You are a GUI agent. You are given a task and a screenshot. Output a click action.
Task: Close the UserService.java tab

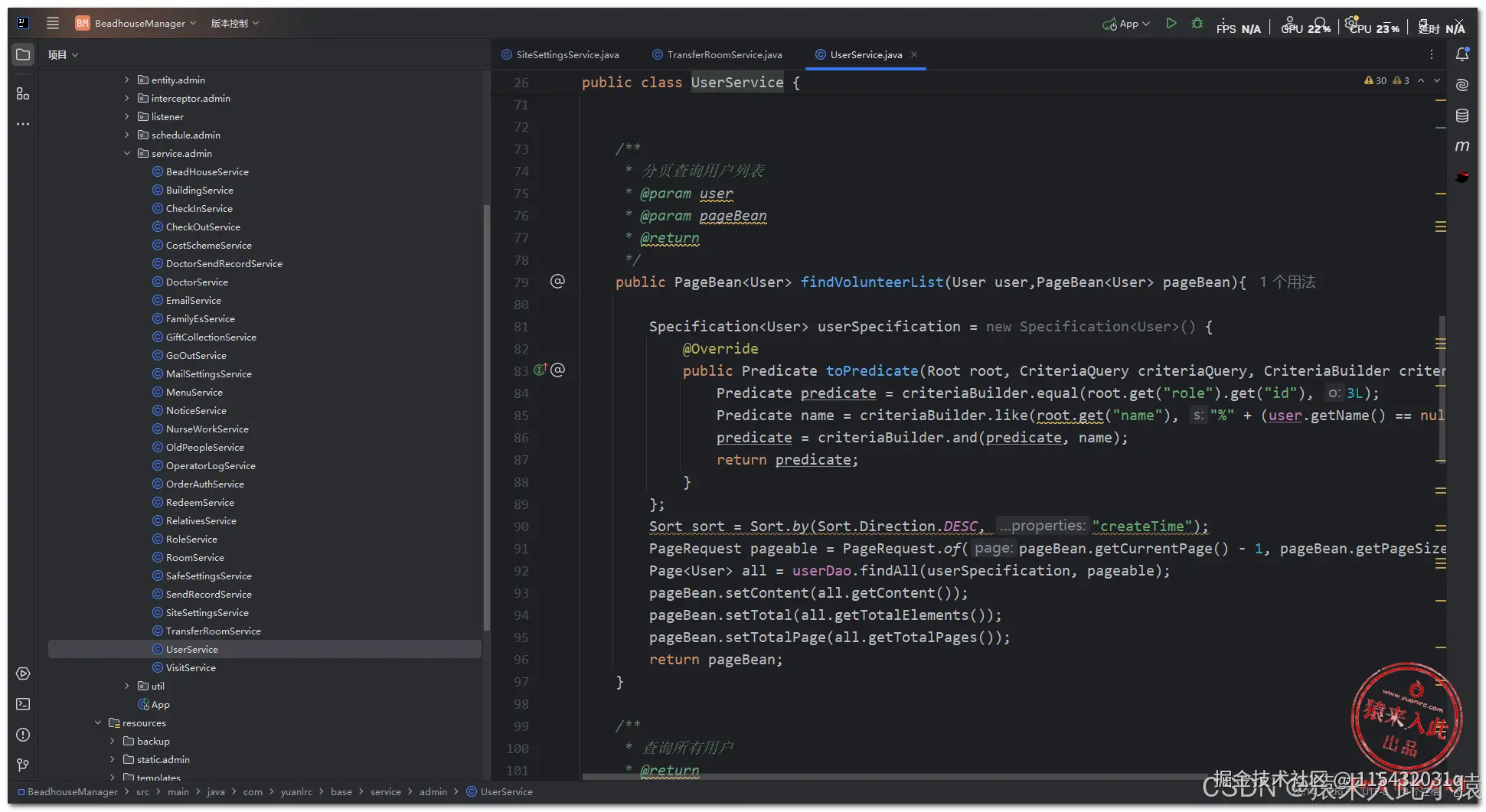pyautogui.click(x=914, y=54)
